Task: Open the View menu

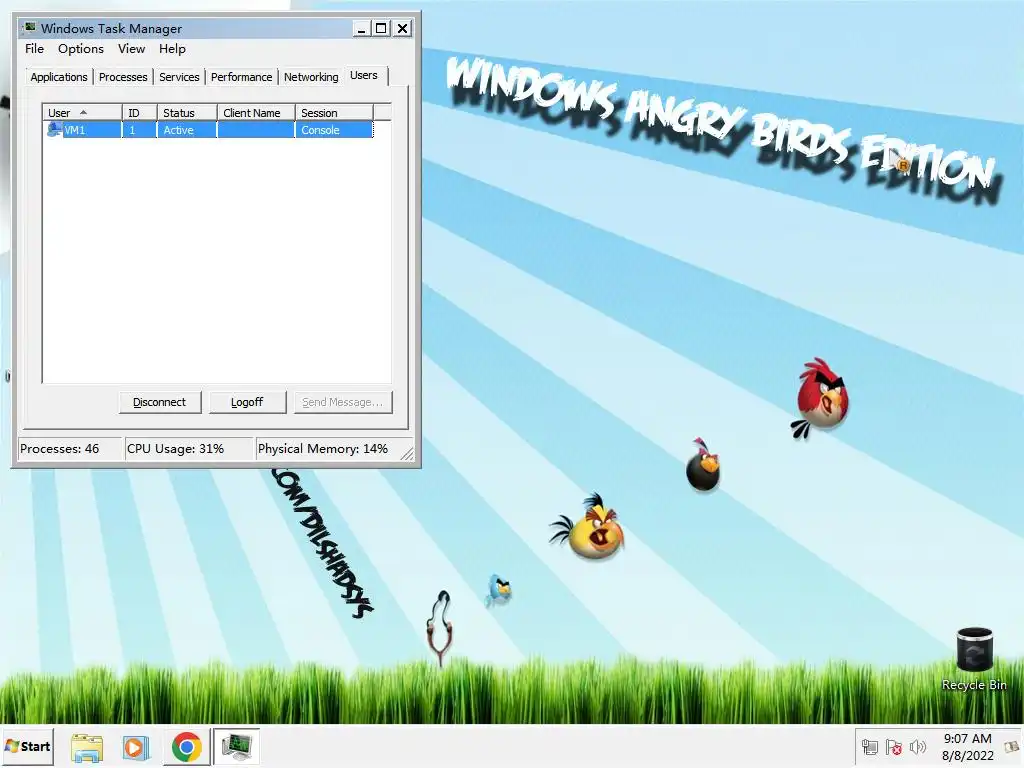Action: point(131,49)
